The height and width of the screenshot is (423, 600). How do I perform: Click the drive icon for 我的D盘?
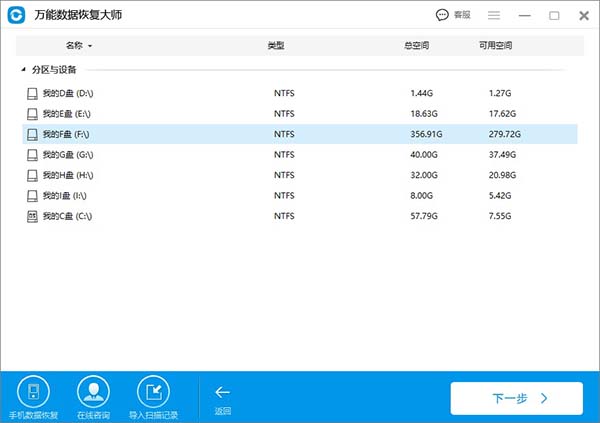pos(32,93)
